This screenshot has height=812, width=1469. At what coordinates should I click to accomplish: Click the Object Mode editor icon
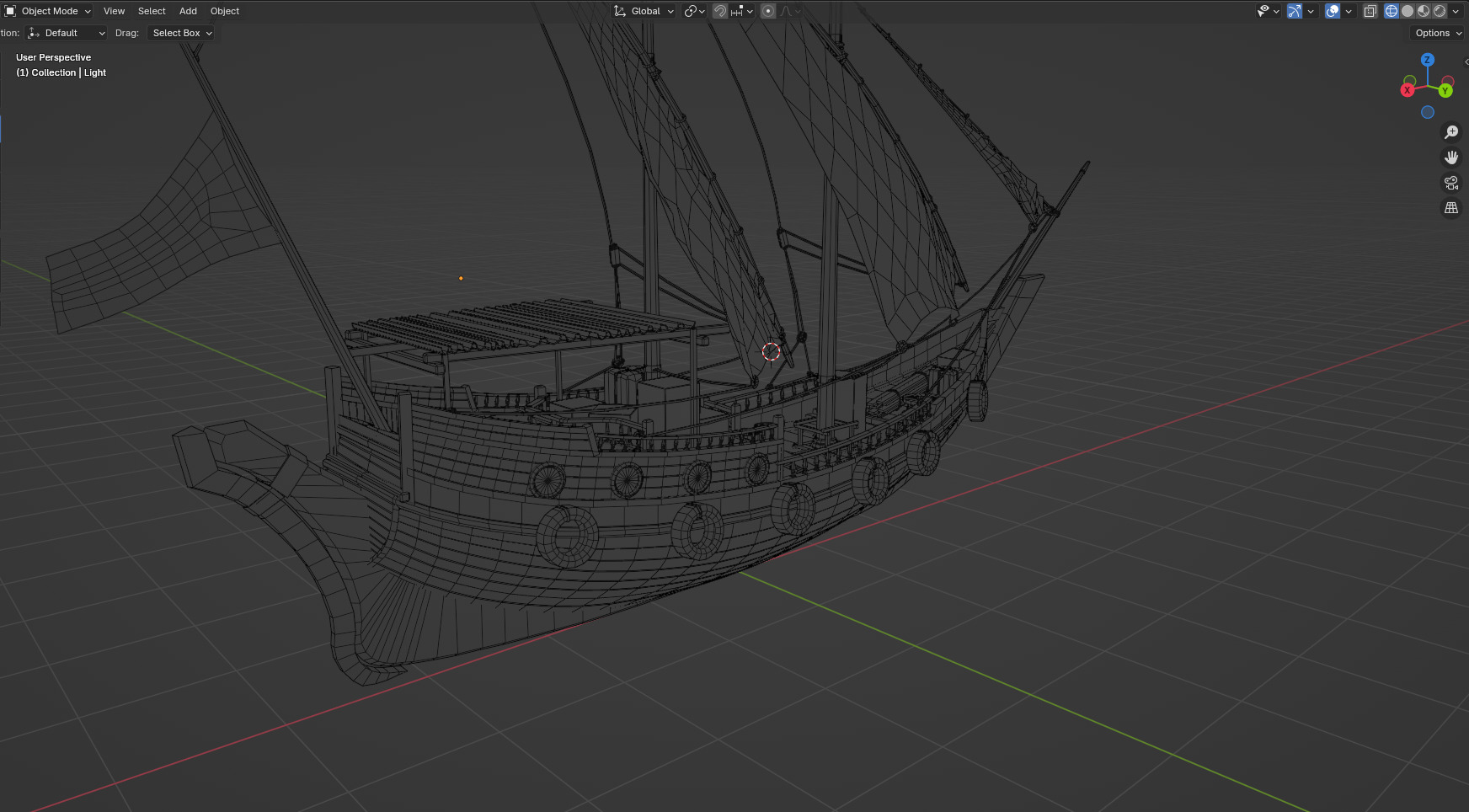(10, 11)
